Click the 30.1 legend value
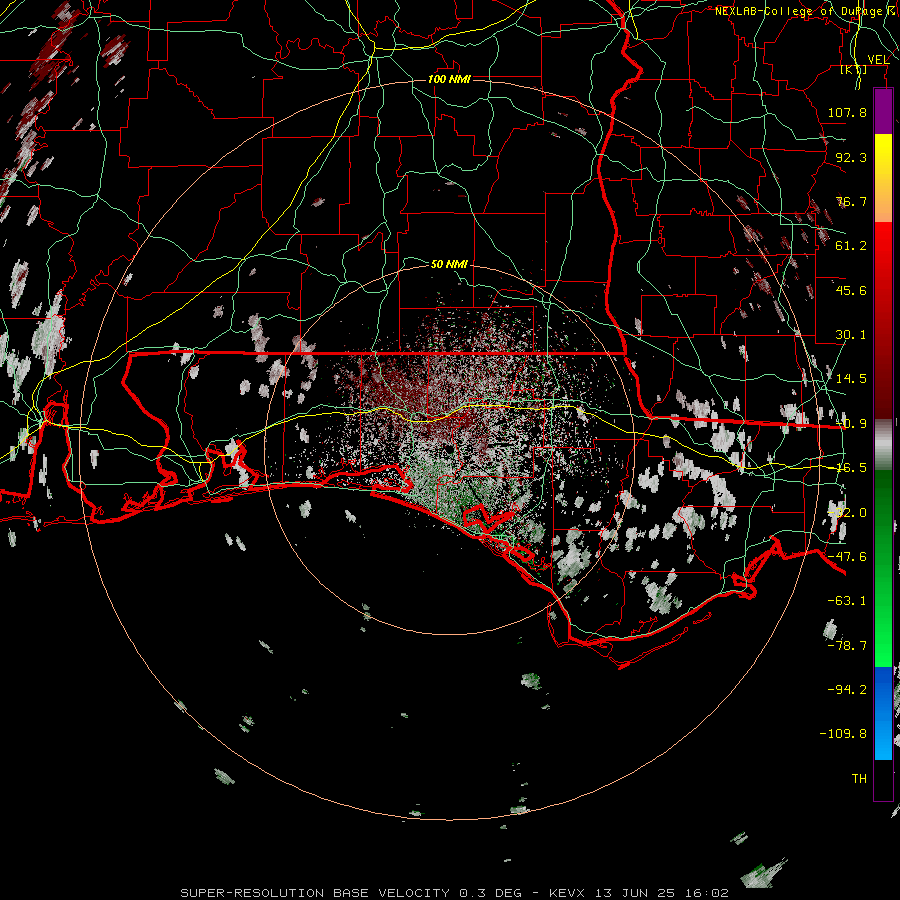 851,335
